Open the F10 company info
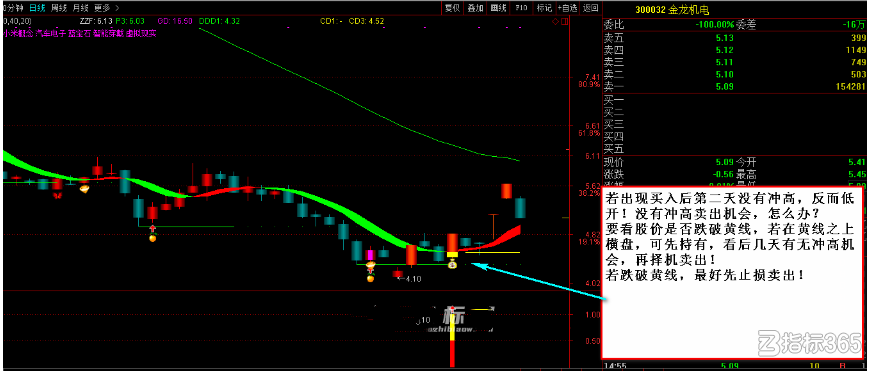The height and width of the screenshot is (371, 870). coord(521,8)
